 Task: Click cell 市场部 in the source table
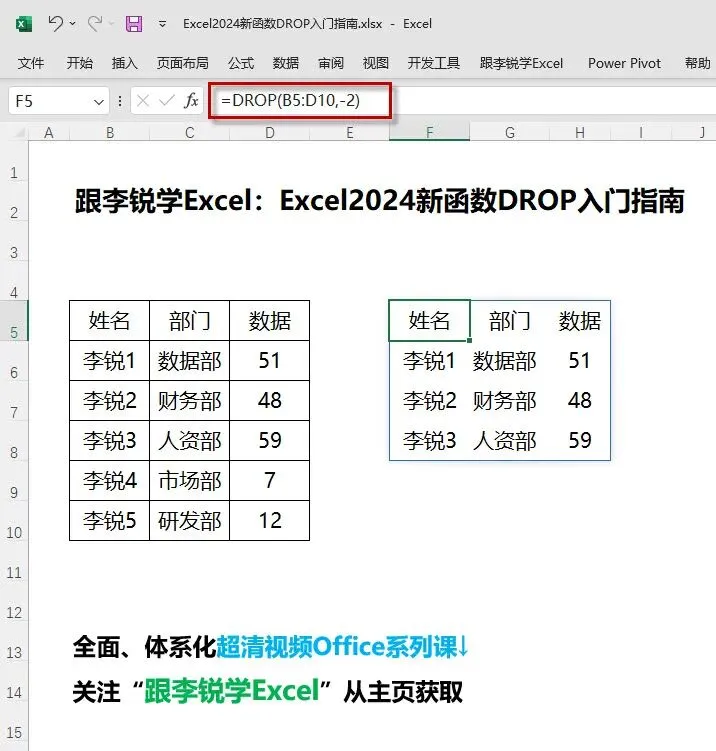coord(190,481)
